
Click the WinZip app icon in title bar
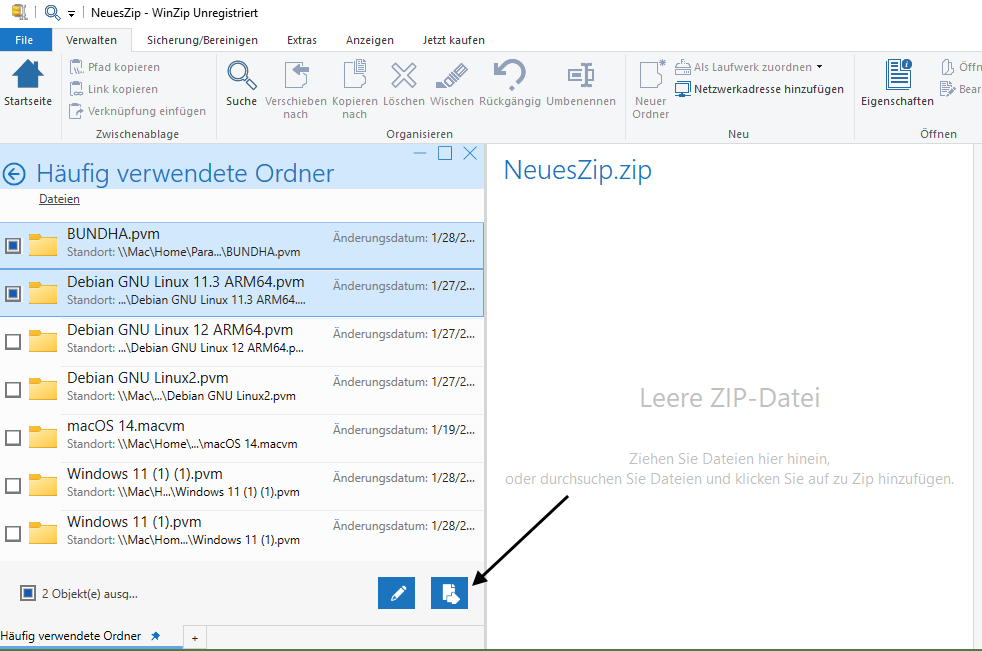(x=19, y=12)
